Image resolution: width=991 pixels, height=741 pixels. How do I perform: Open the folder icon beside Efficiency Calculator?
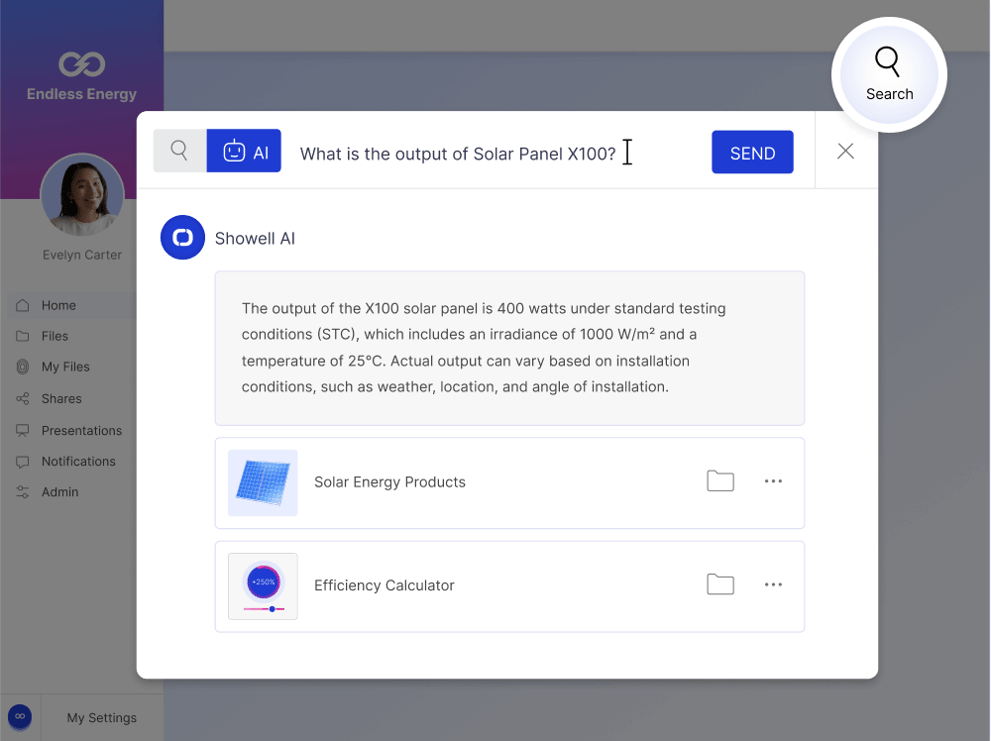click(720, 585)
